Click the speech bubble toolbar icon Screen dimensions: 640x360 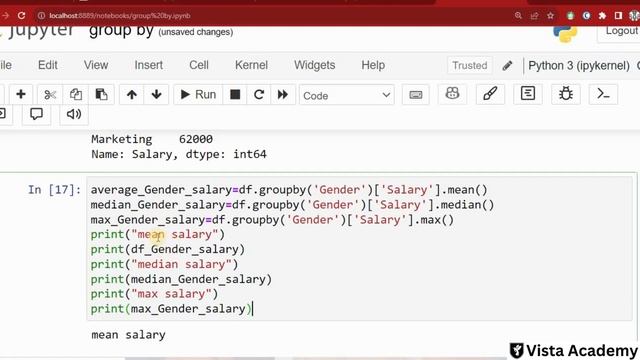(x=36, y=114)
